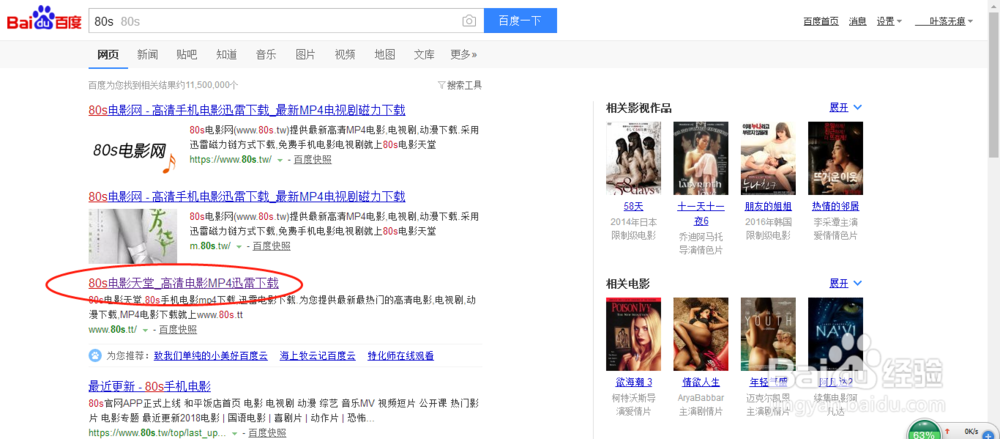Open recommended link 特化师在线观看
This screenshot has width=1000, height=439.
pos(401,355)
